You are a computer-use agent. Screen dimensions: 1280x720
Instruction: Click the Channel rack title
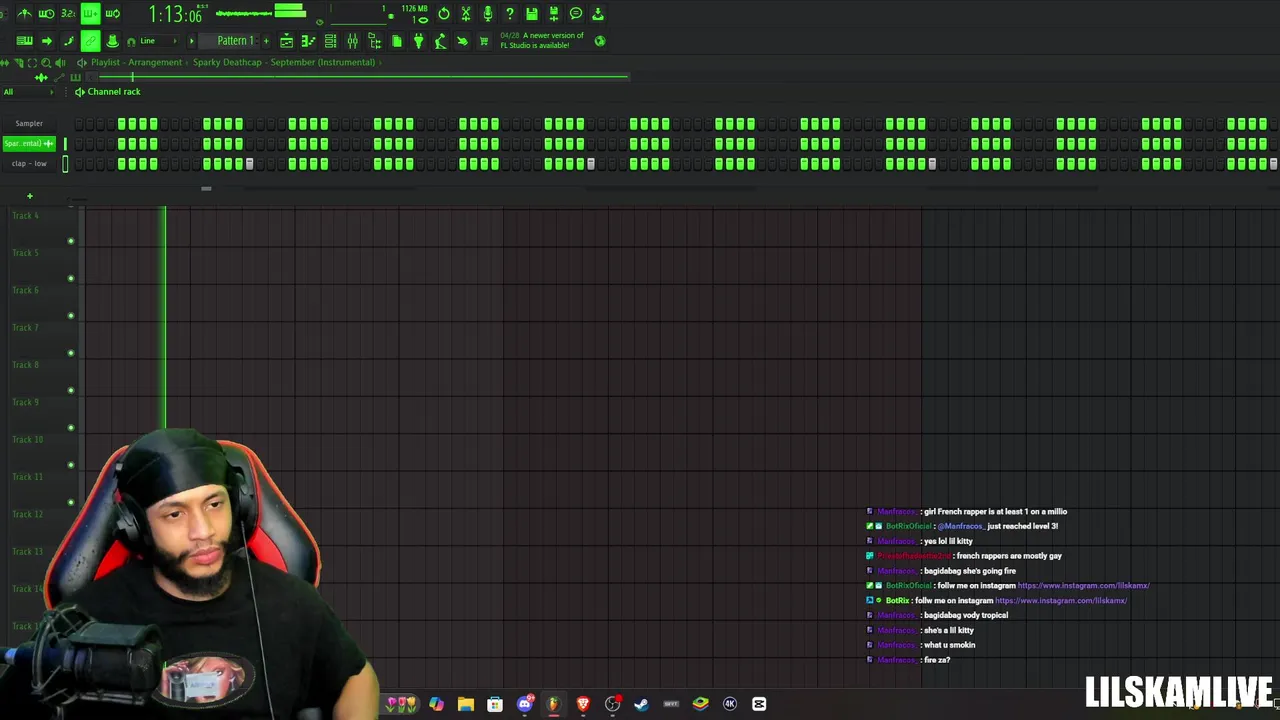(x=114, y=92)
